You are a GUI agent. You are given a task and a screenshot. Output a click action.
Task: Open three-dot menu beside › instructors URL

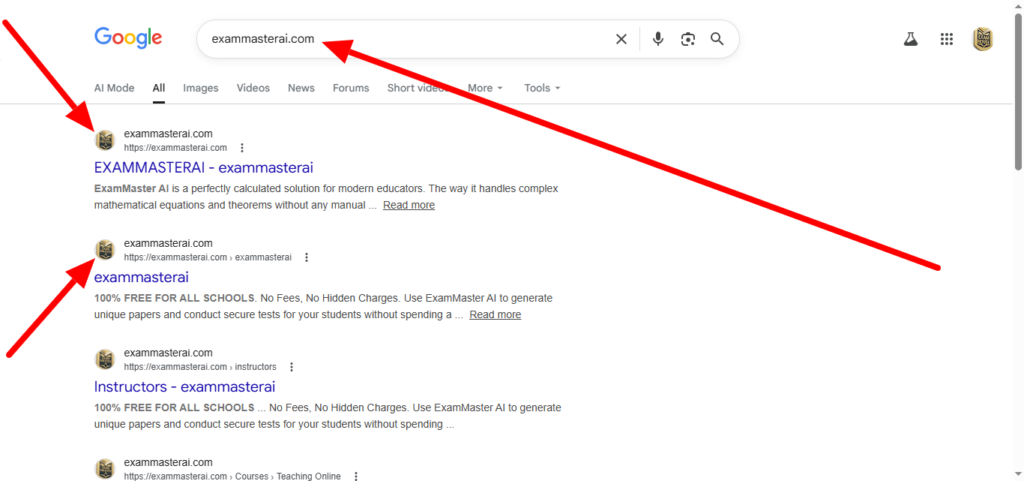pos(291,367)
